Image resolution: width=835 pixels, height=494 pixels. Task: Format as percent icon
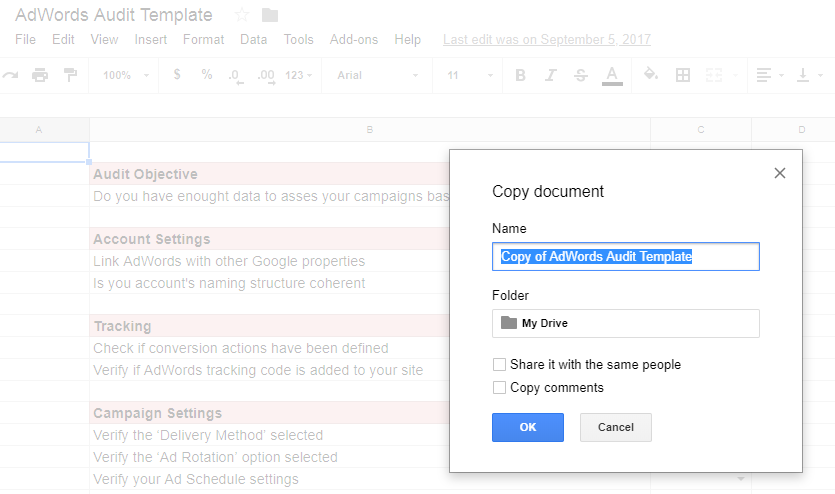(207, 75)
